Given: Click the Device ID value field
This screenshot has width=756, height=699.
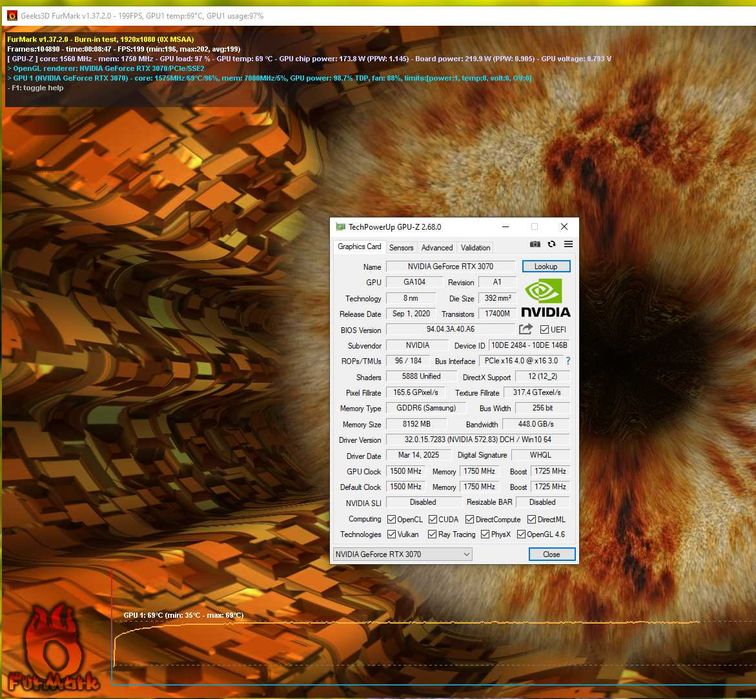Looking at the screenshot, I should tap(529, 345).
